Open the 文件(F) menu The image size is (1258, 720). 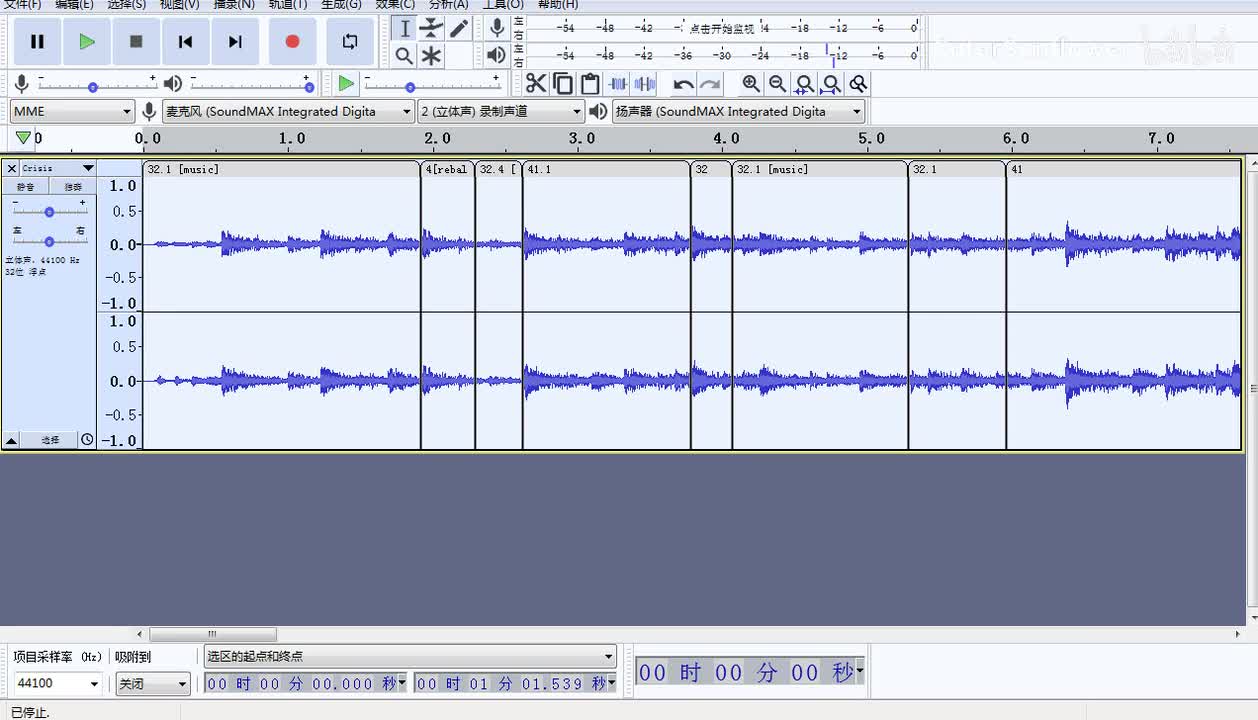pyautogui.click(x=22, y=4)
